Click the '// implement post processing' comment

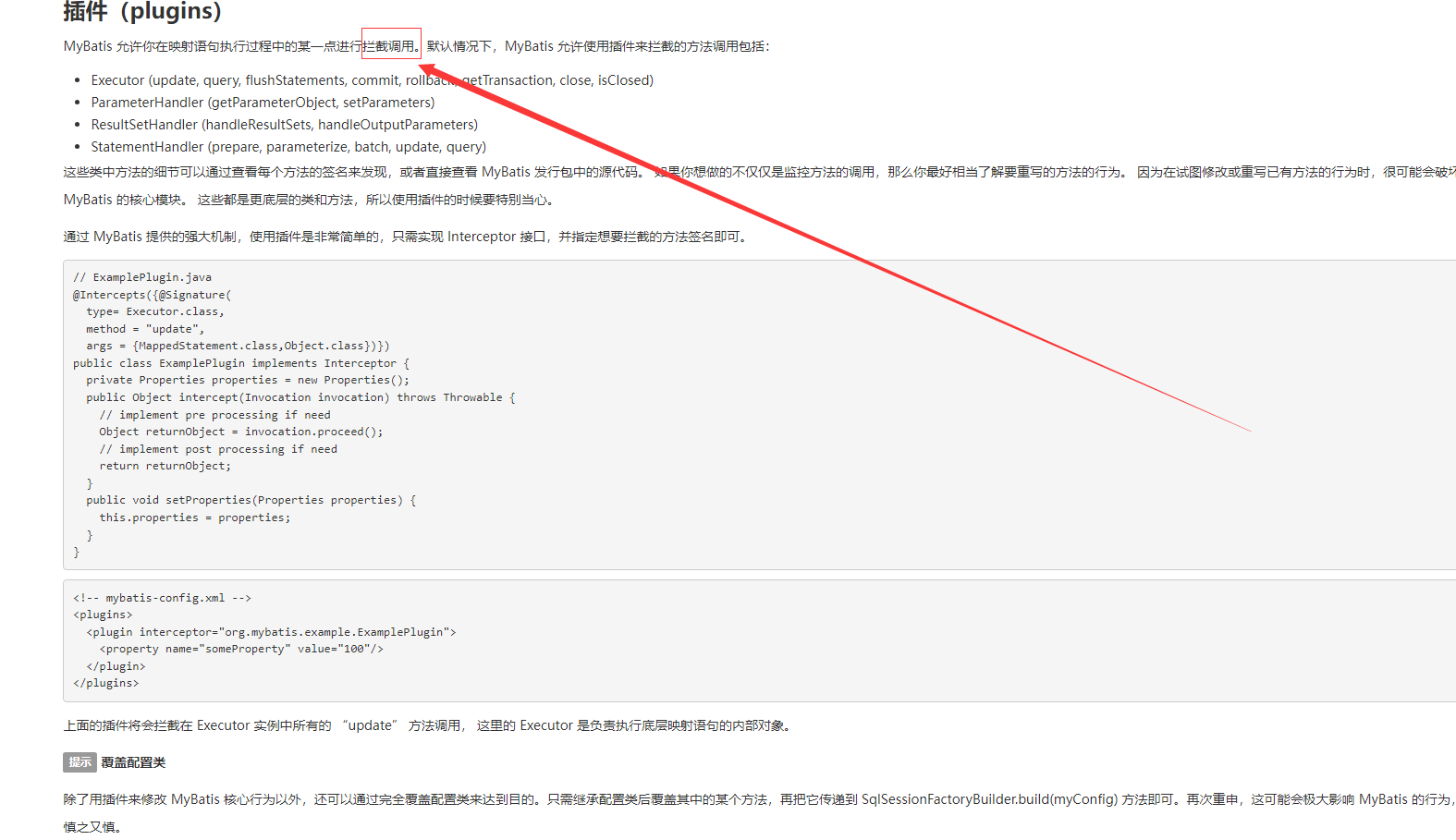(x=218, y=449)
